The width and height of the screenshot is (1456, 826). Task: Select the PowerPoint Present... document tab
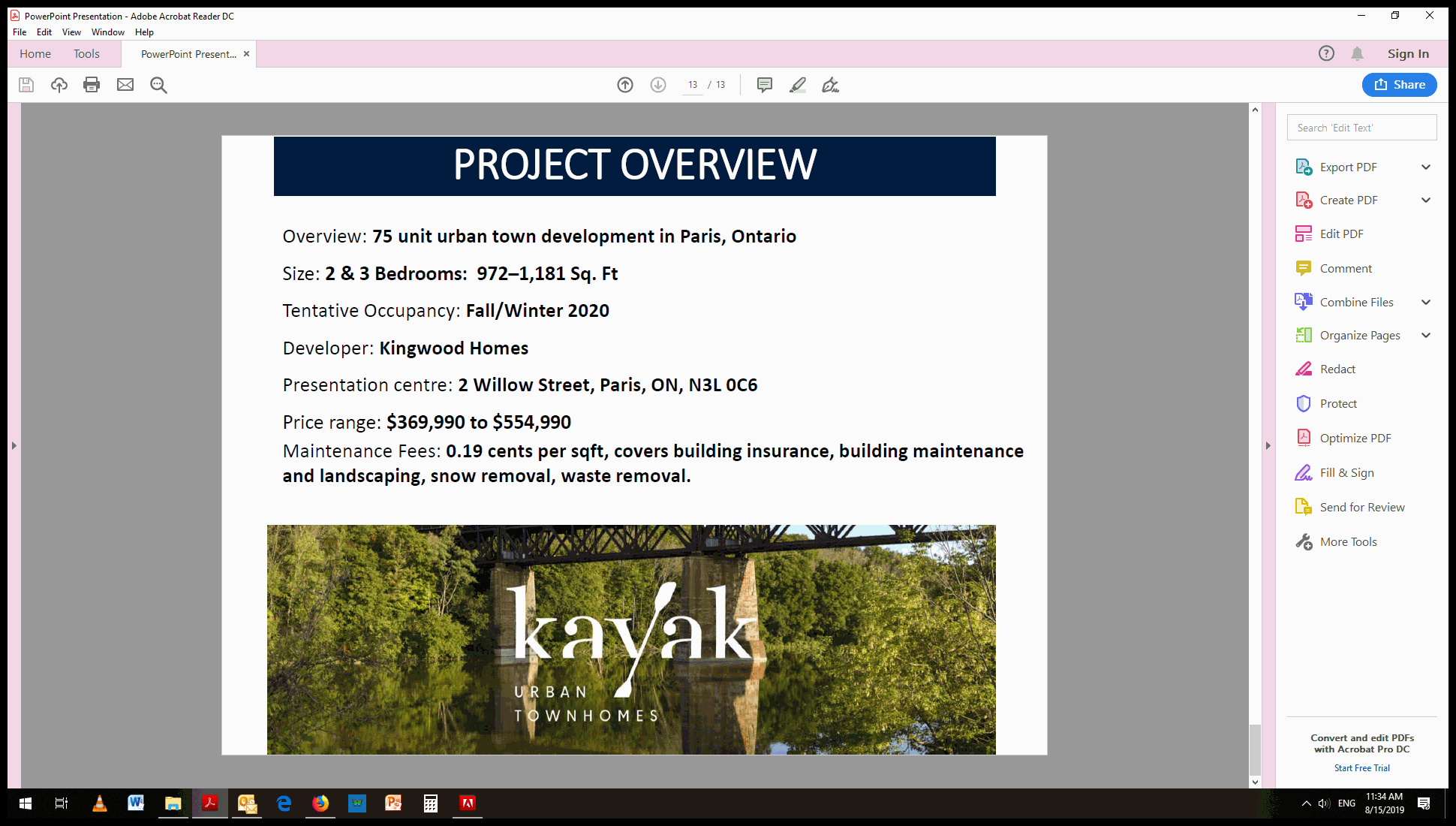[x=188, y=54]
